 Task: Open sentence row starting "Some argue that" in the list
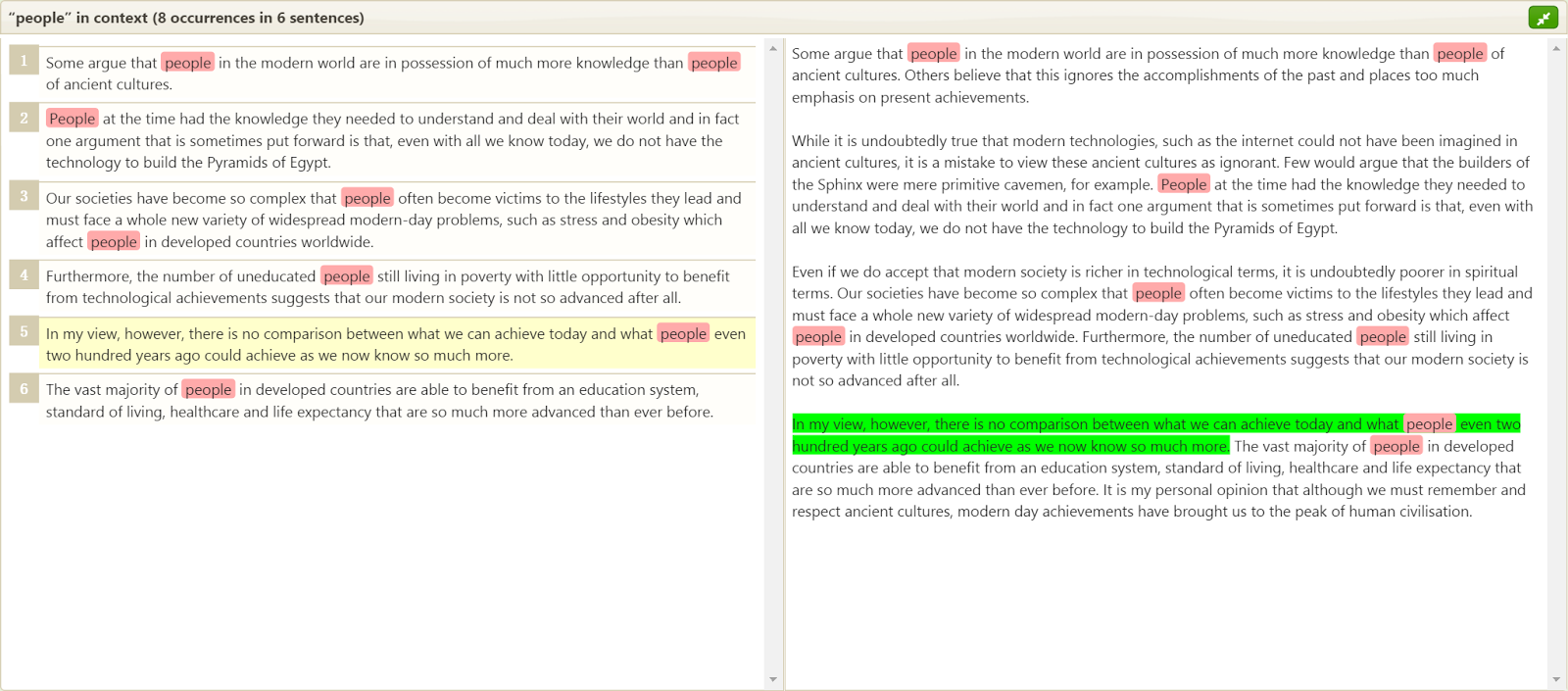(397, 74)
